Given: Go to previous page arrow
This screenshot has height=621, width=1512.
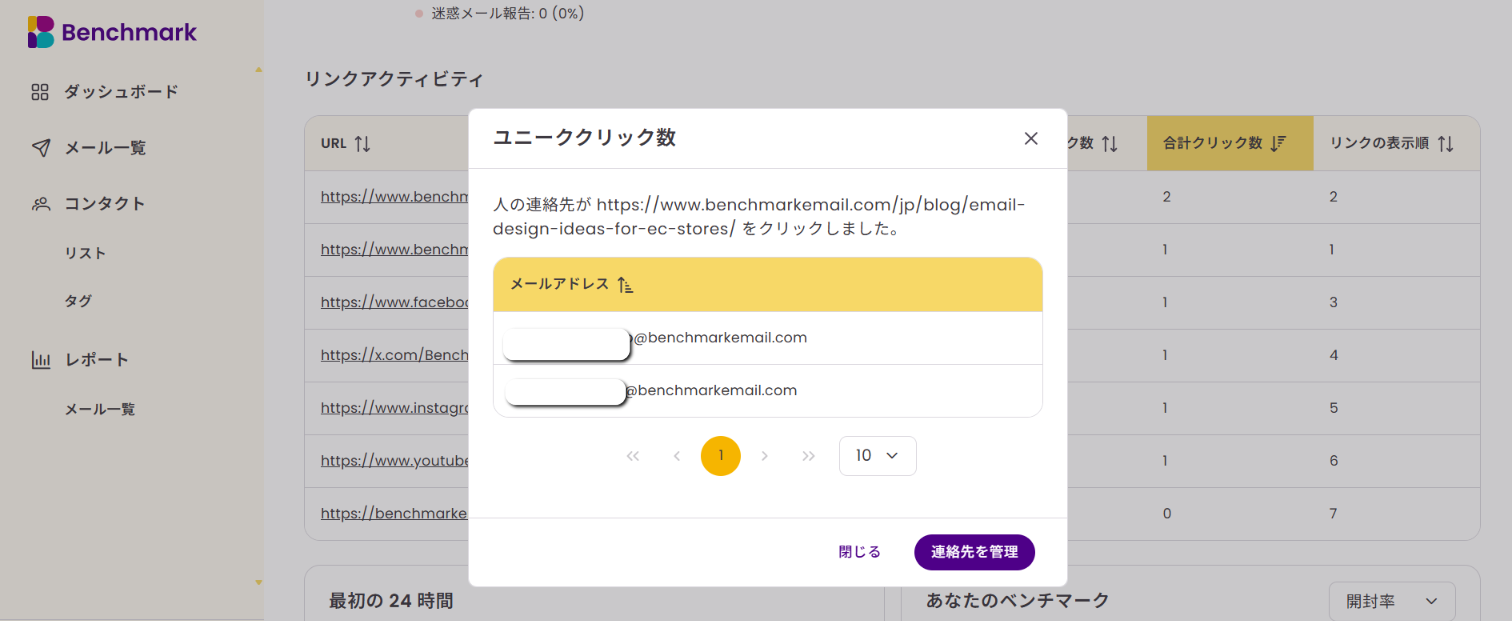Looking at the screenshot, I should pos(676,456).
